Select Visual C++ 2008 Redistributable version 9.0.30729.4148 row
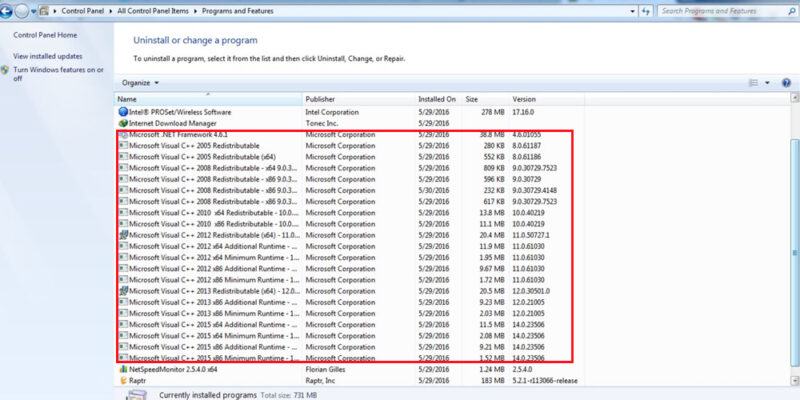800x400 pixels. pyautogui.click(x=349, y=190)
